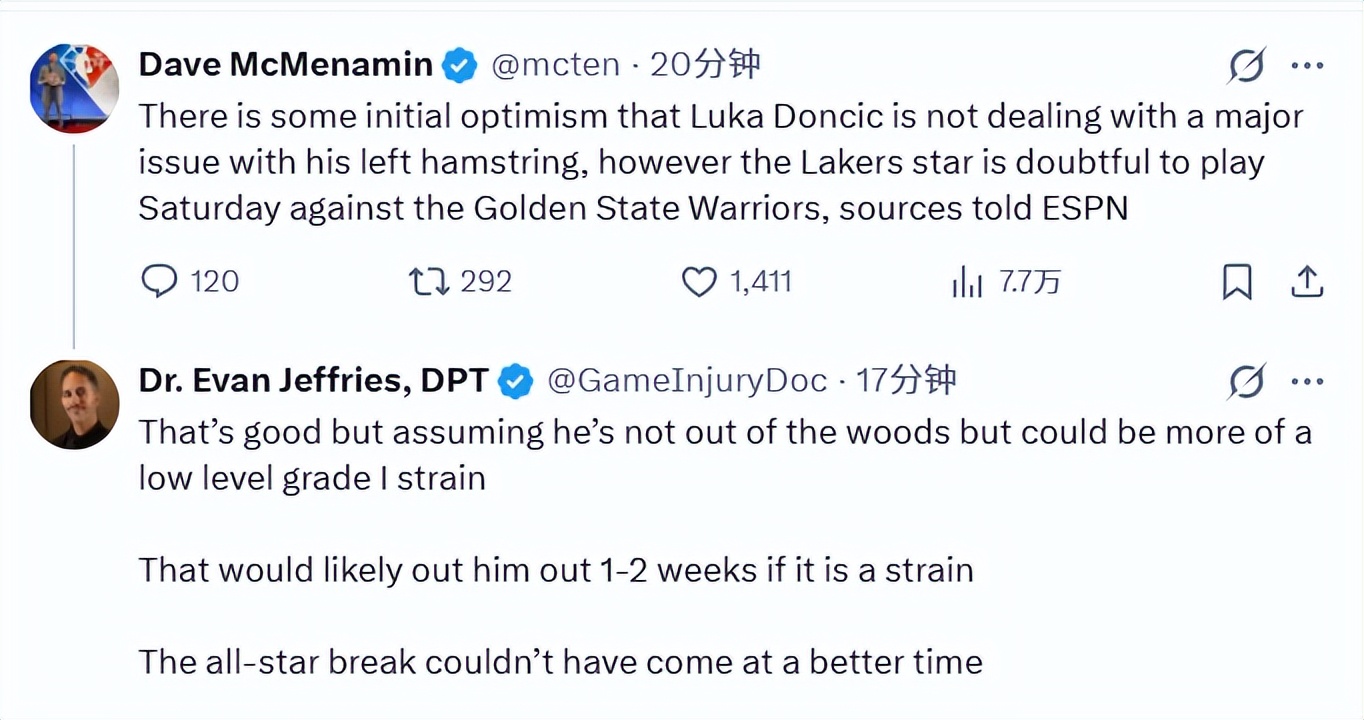
Task: Click the verified badge beside Dave McMenamin
Action: pyautogui.click(x=459, y=66)
